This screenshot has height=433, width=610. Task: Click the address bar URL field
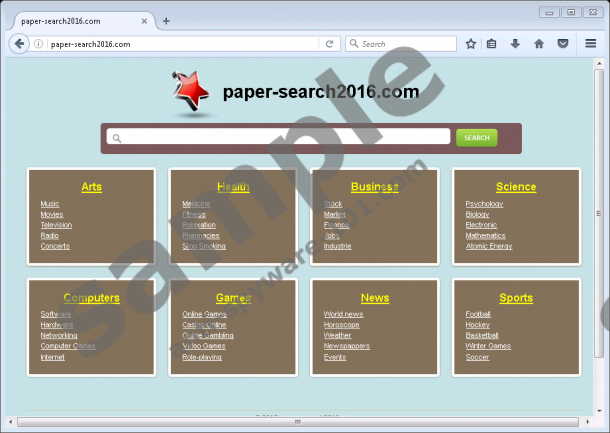pos(180,44)
